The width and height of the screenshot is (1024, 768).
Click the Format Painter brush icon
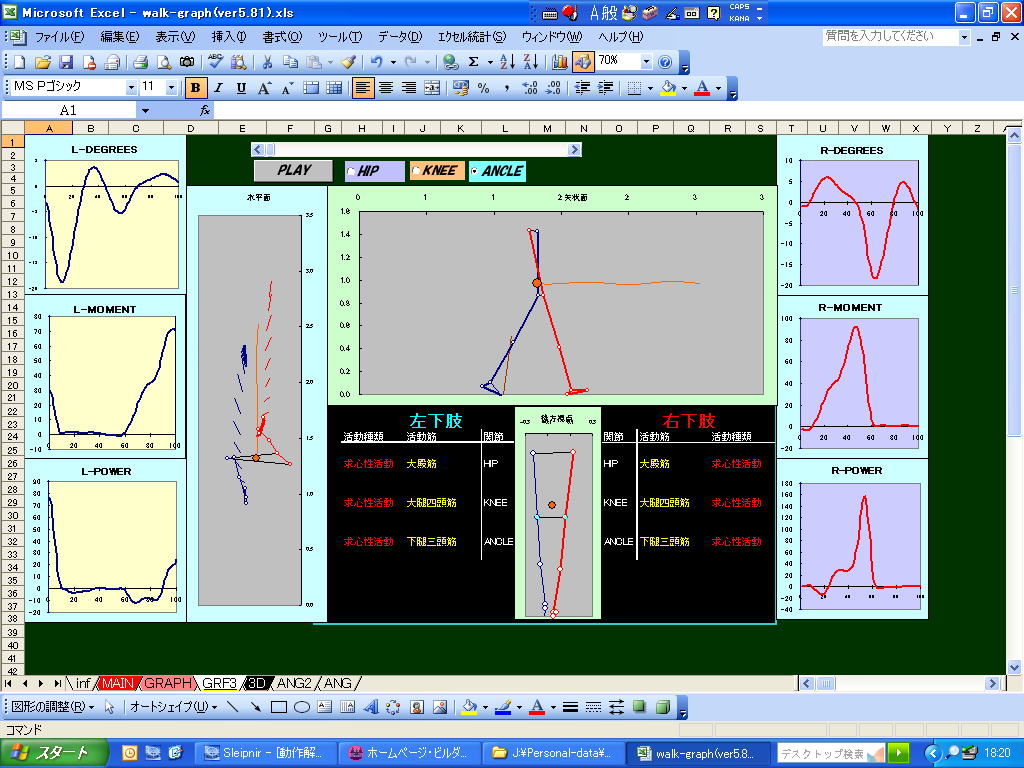tap(348, 62)
